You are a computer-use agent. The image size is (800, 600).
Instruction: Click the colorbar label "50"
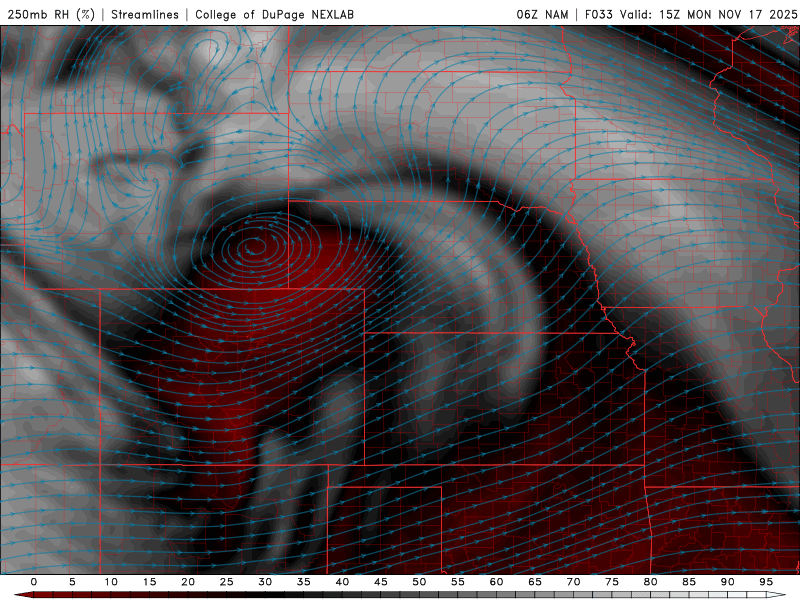point(419,582)
